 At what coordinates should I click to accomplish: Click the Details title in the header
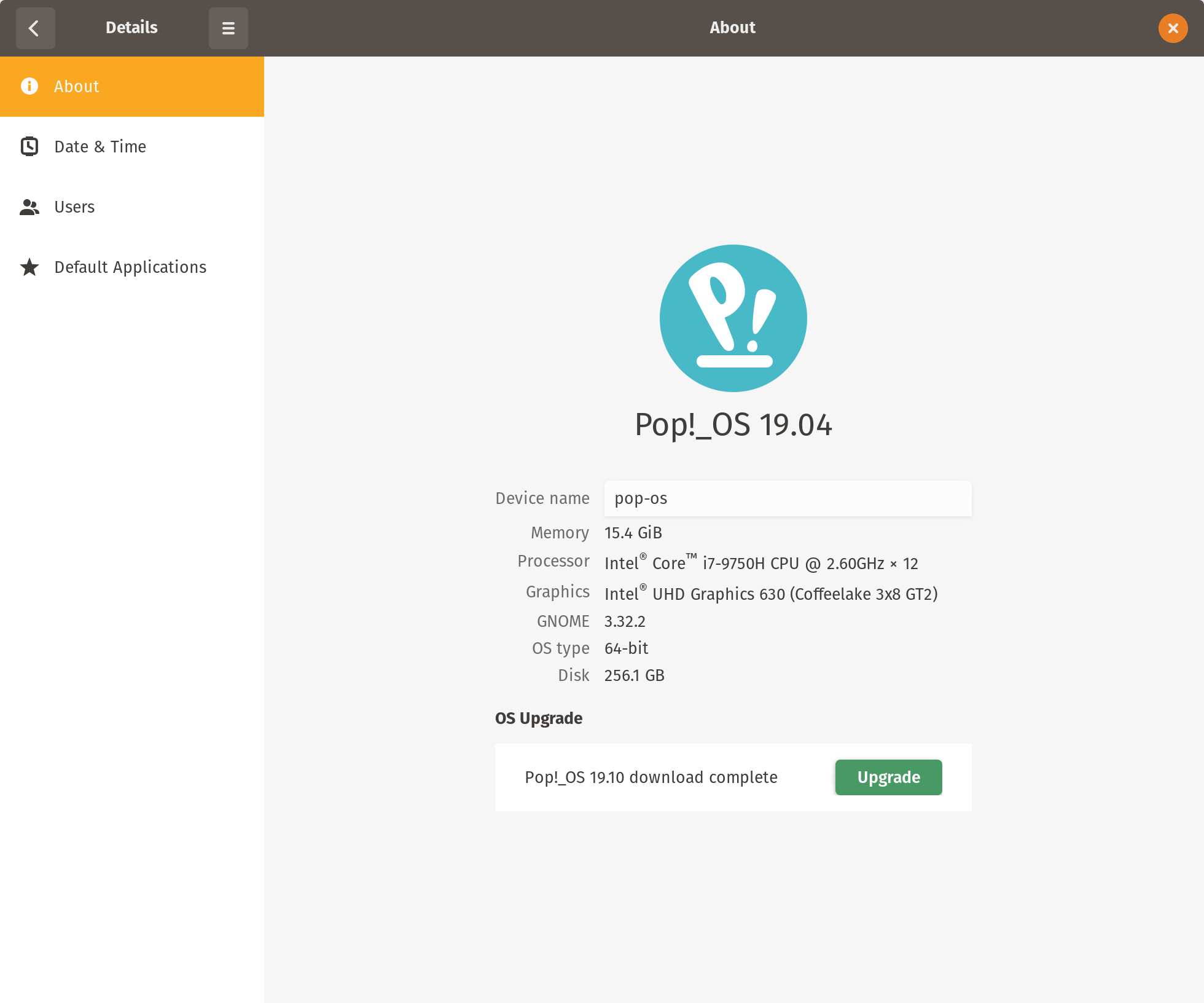coord(131,27)
